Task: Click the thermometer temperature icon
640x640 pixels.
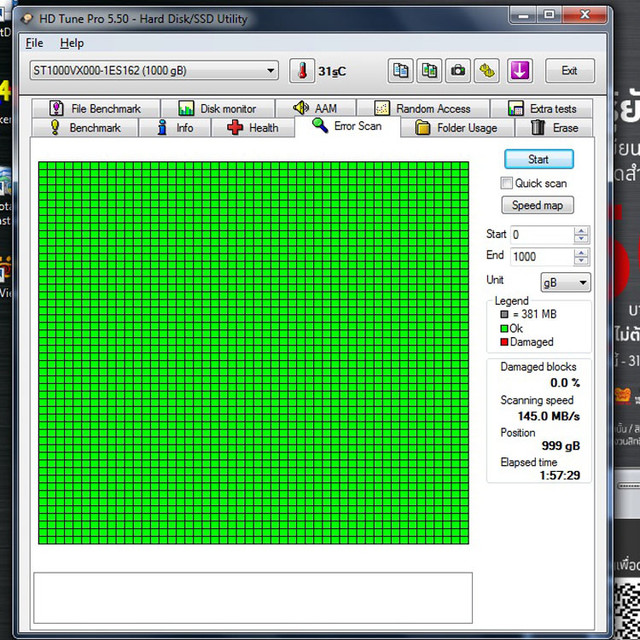Action: tap(302, 71)
